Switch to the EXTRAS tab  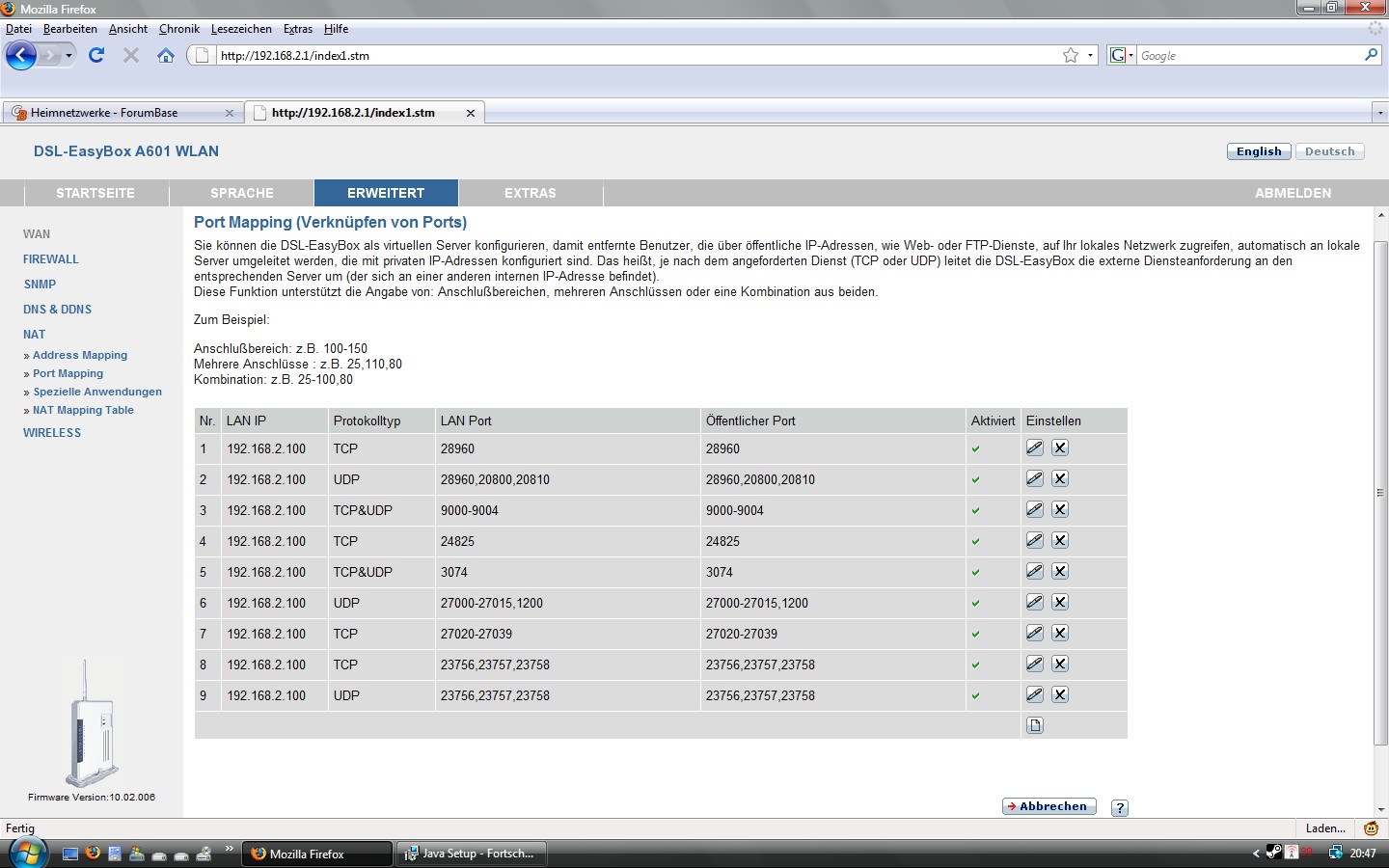click(x=531, y=193)
